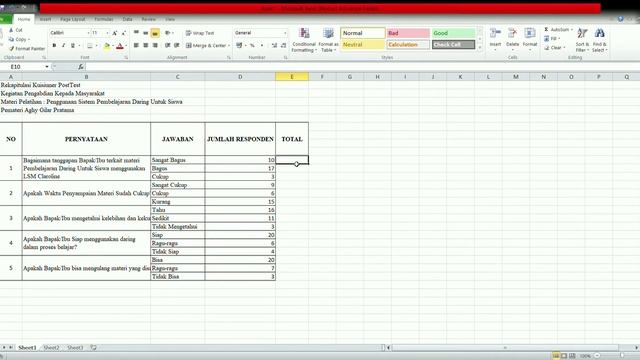This screenshot has width=640, height=360.
Task: Apply the red Font Color
Action: click(x=120, y=46)
